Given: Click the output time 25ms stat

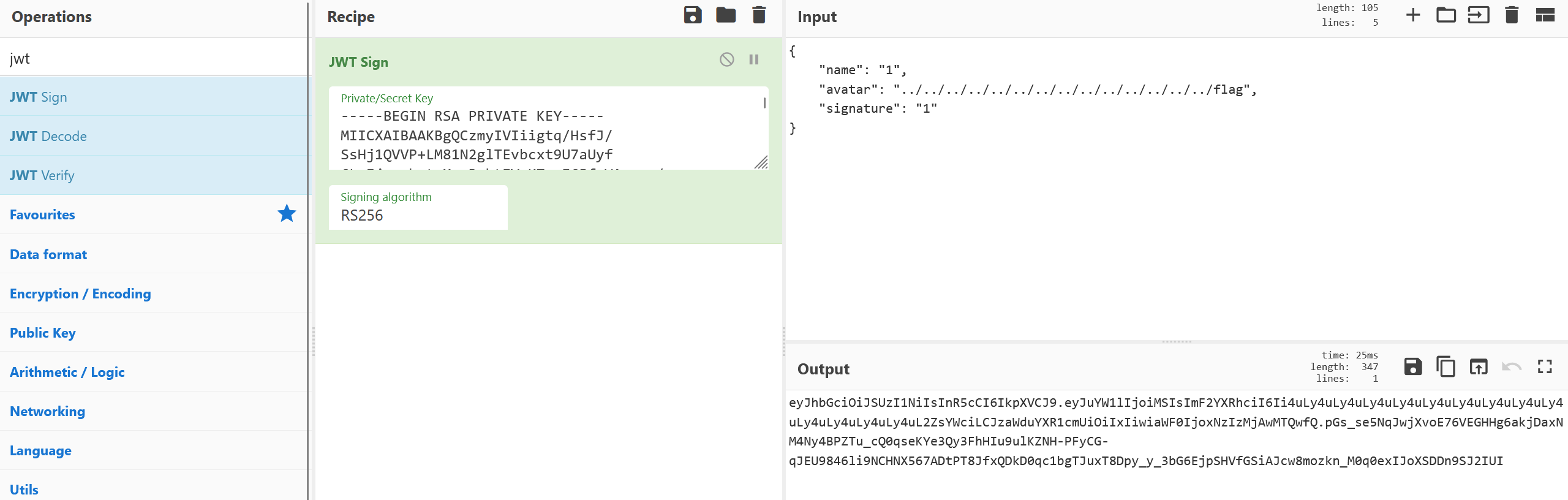Looking at the screenshot, I should [1350, 355].
